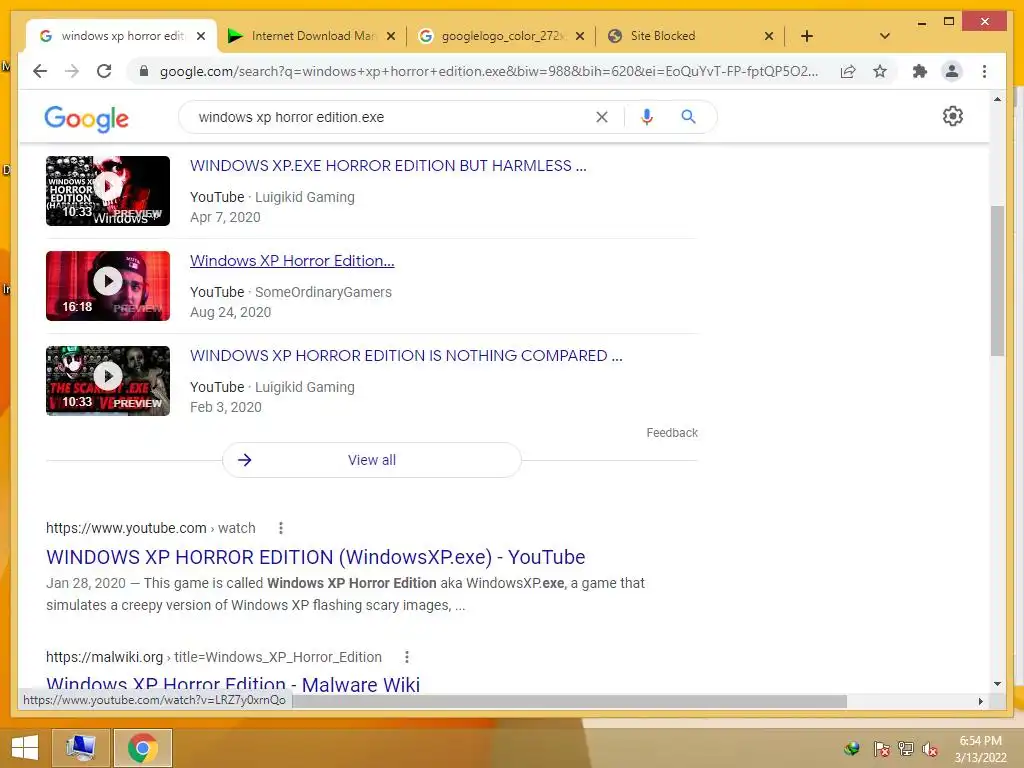Open the HORROR EDITION BUT HARMLESS video link
The height and width of the screenshot is (768, 1024).
[388, 166]
